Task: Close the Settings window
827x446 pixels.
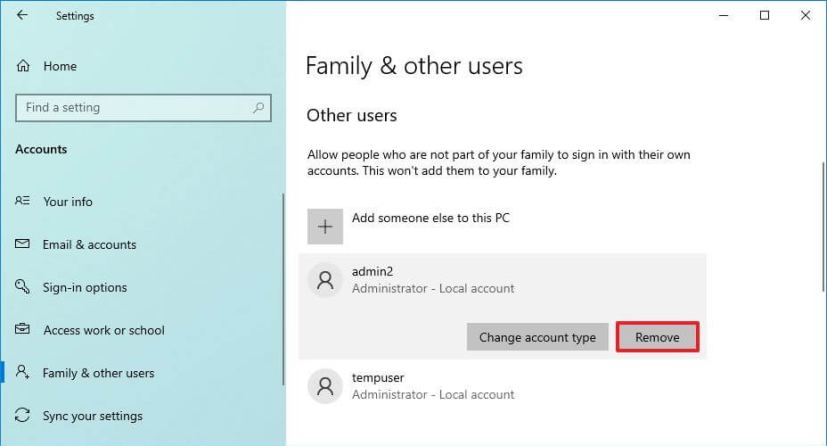Action: pyautogui.click(x=805, y=15)
